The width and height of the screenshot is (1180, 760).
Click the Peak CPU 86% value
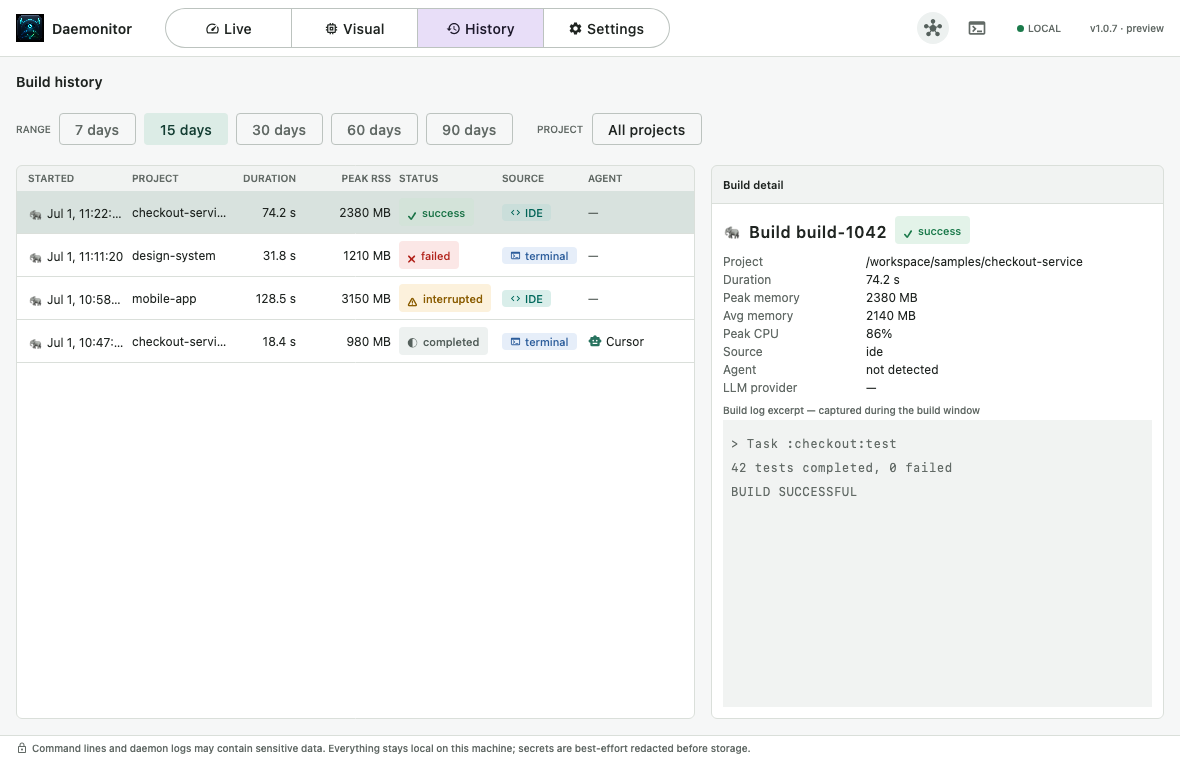click(879, 334)
